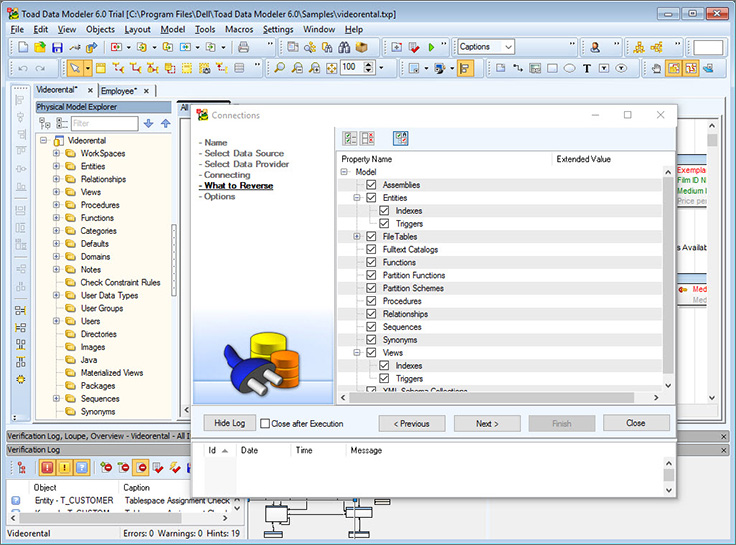Screen dimensions: 736x545
Task: Click the Previous button
Action: pyautogui.click(x=412, y=423)
